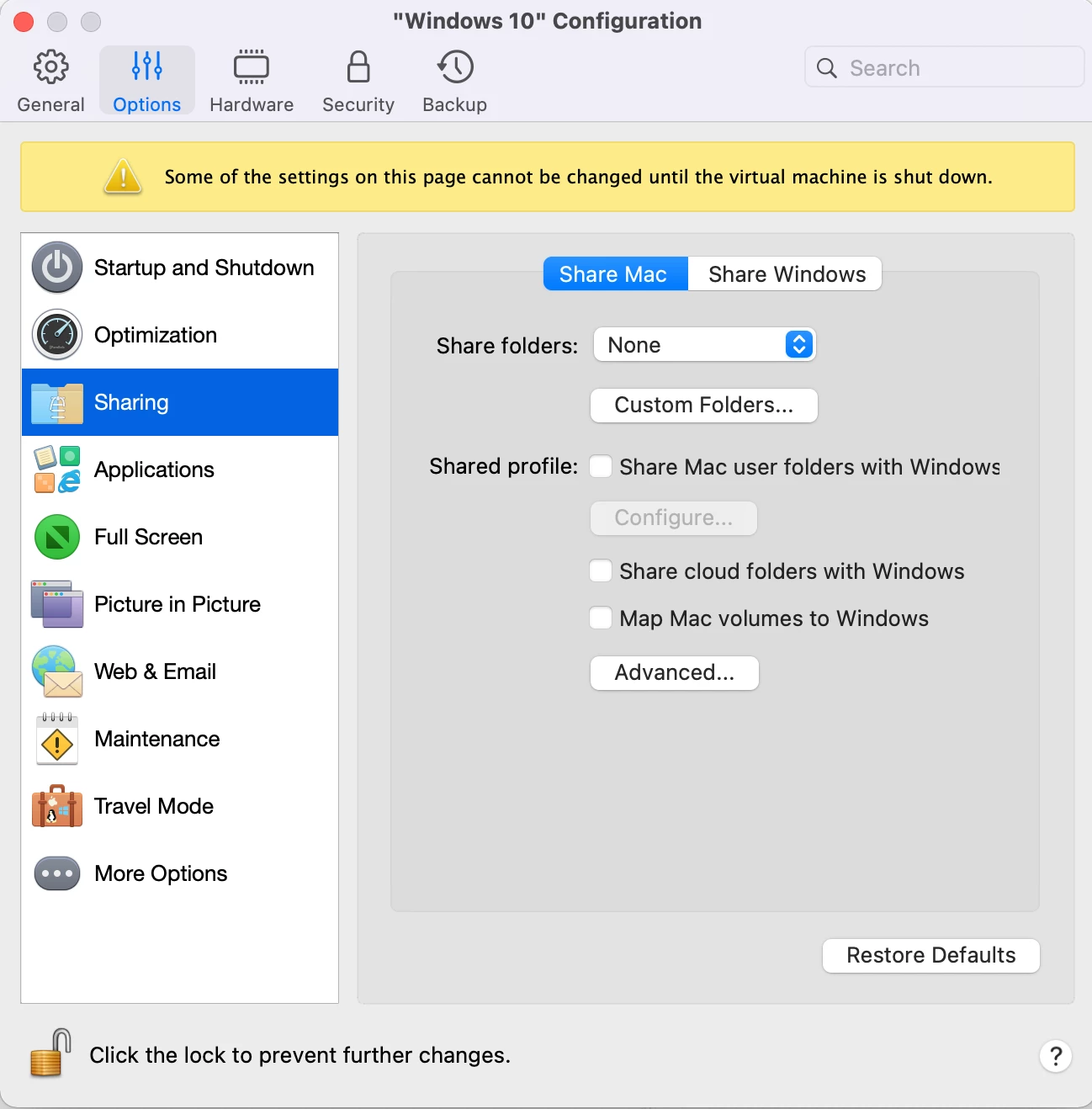
Task: Click the Optimization gauge icon
Action: pyautogui.click(x=57, y=335)
